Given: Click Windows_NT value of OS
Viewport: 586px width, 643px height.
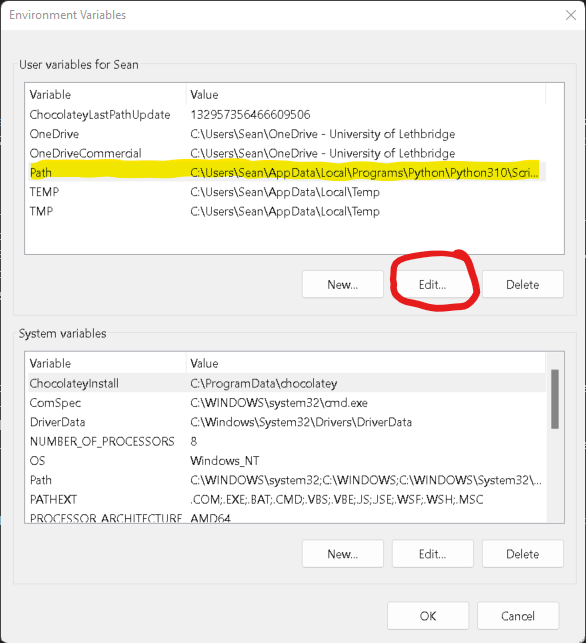Looking at the screenshot, I should pos(225,461).
